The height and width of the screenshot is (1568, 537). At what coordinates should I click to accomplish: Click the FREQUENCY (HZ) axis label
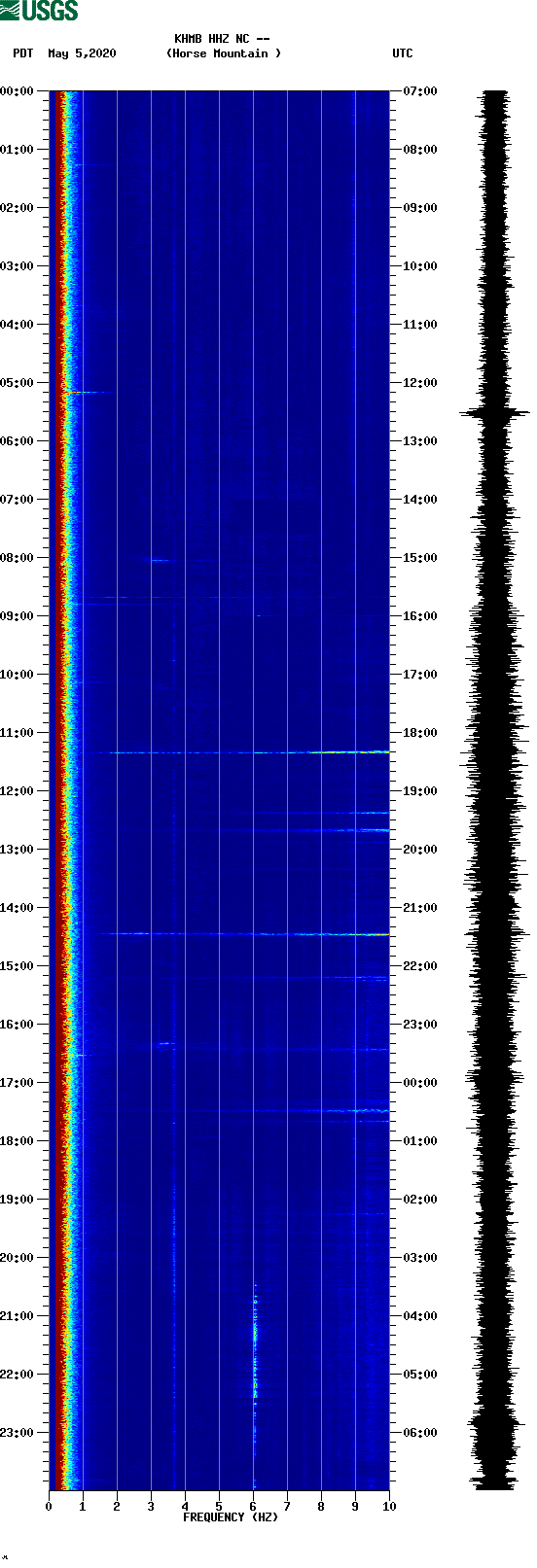231,1517
